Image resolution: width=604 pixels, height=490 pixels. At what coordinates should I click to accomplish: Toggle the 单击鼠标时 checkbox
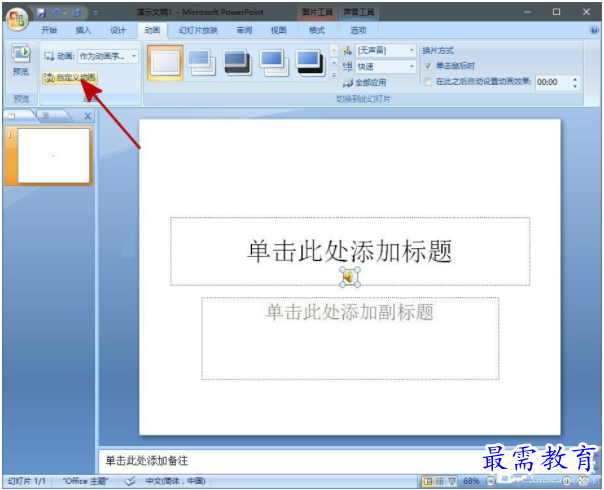(x=428, y=66)
